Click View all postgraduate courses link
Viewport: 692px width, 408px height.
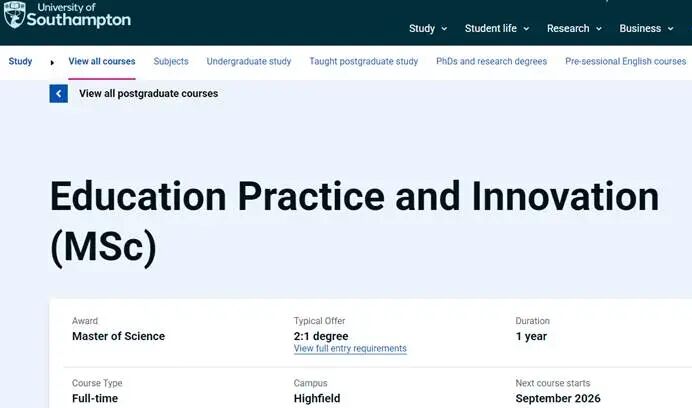[149, 94]
